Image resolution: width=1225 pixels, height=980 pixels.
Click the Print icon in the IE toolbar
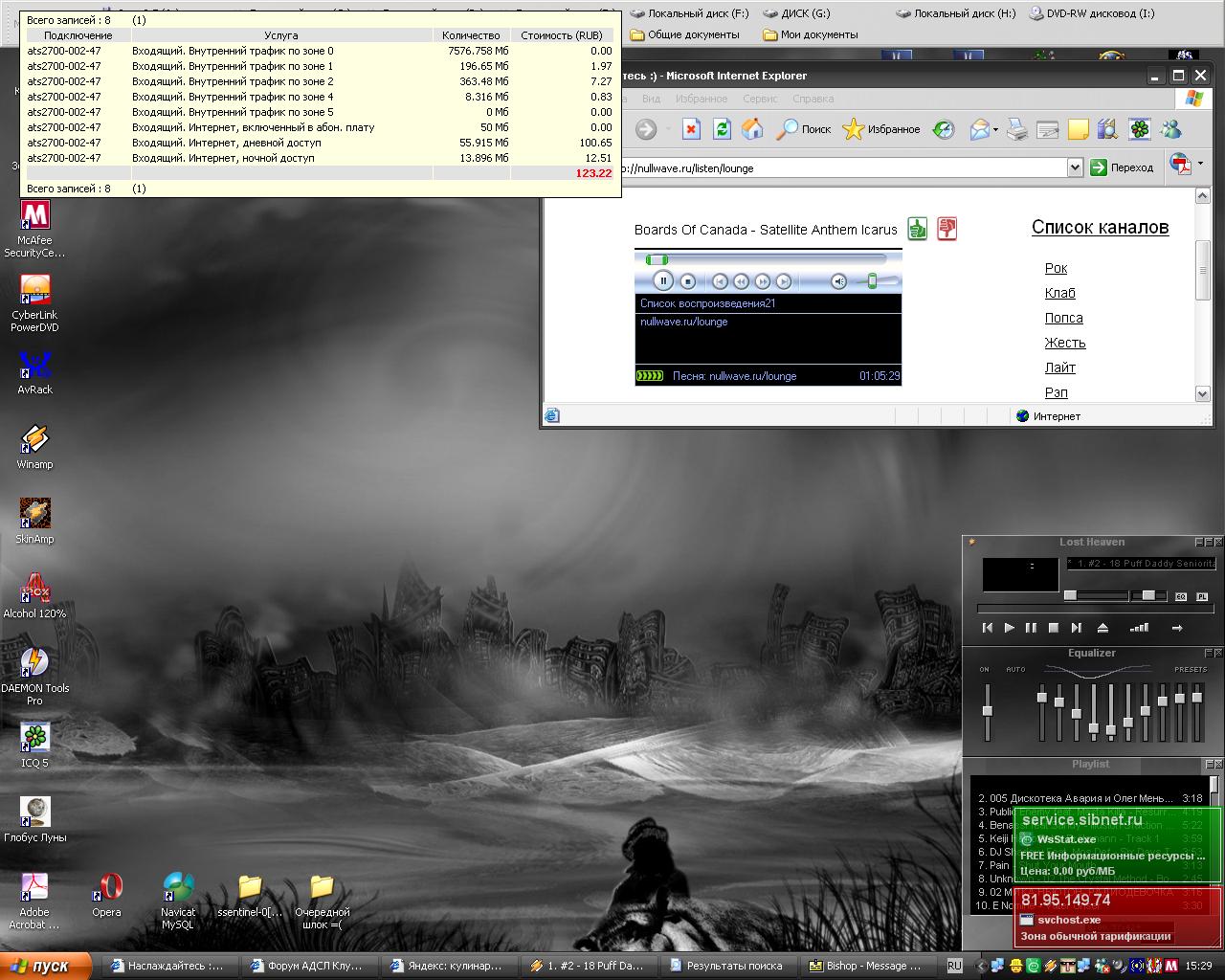[x=1016, y=129]
